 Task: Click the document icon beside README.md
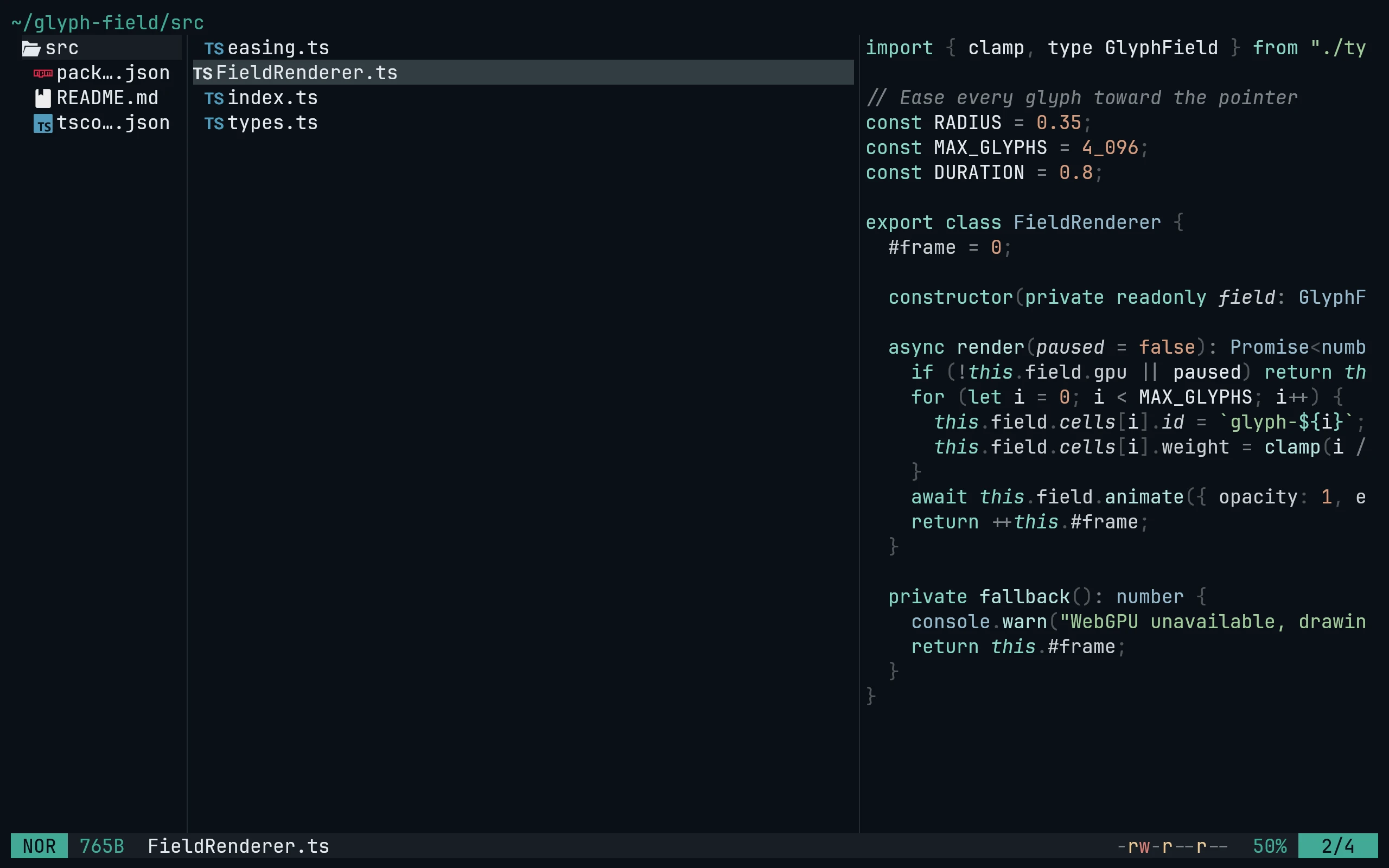pos(43,98)
